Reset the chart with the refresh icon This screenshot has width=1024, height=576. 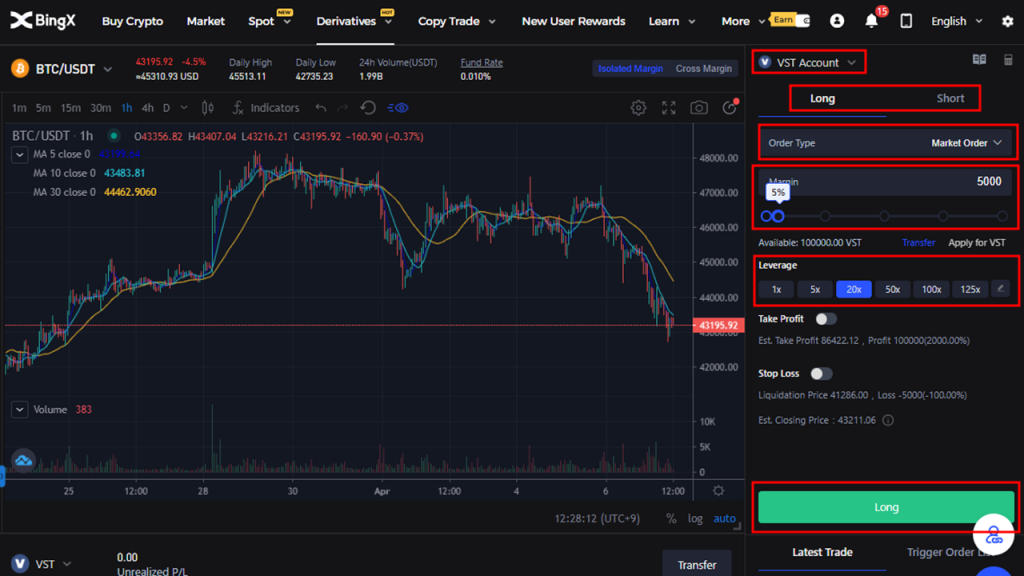point(368,108)
